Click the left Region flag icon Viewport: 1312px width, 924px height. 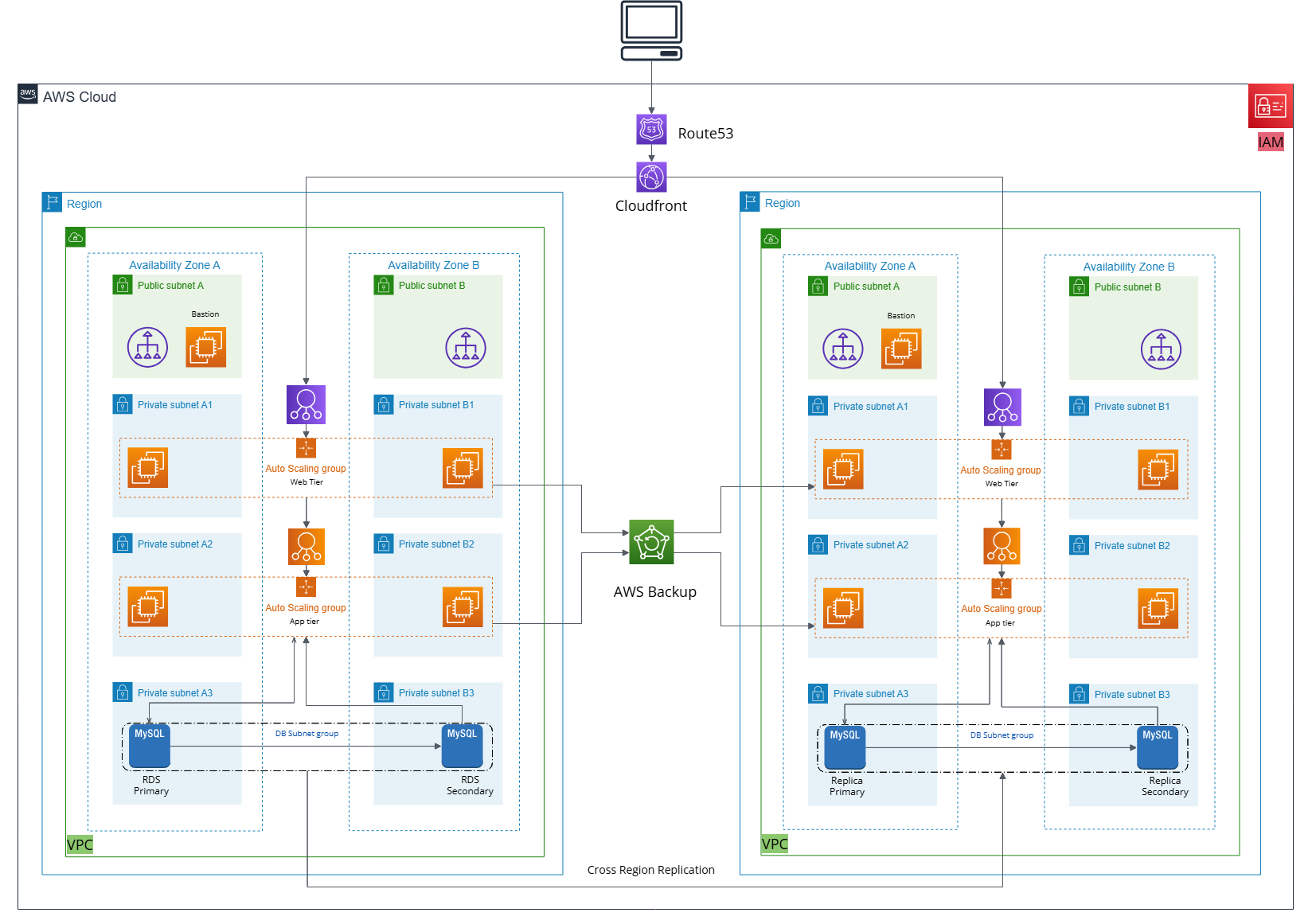click(x=53, y=202)
